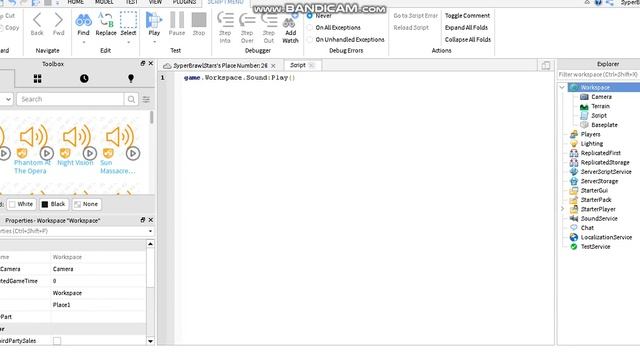Viewport: 640px width, 360px height.
Task: Open the MODEL ribbon tab
Action: click(104, 2)
